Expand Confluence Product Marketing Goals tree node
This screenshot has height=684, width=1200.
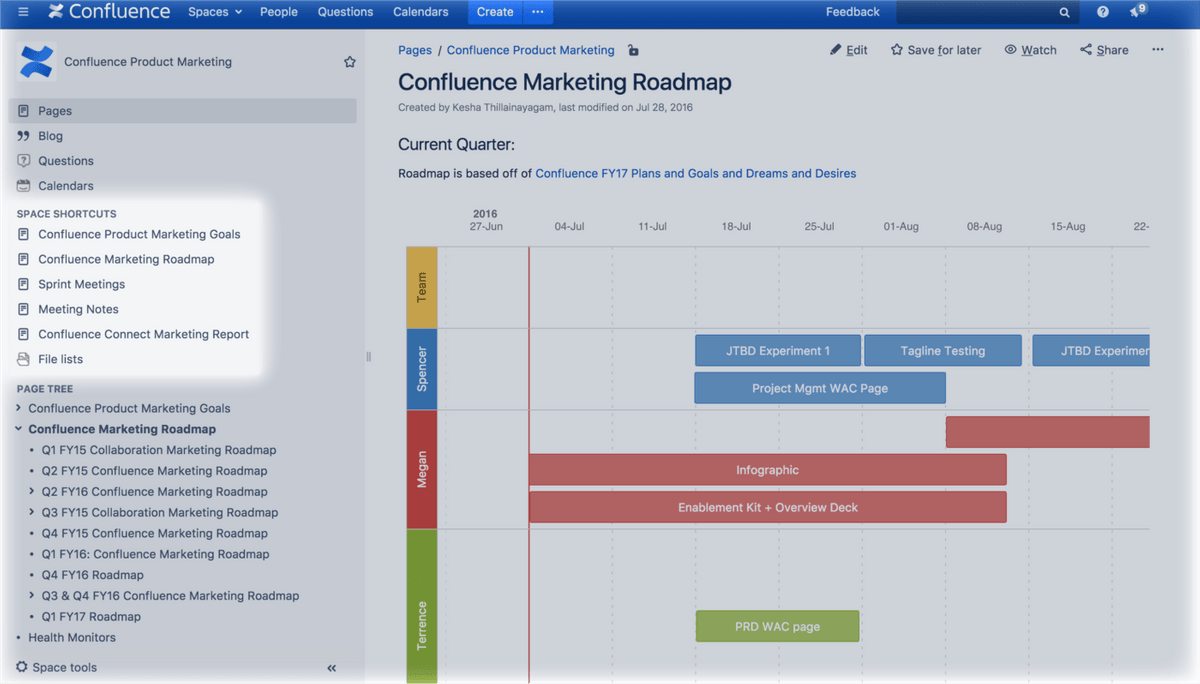pyautogui.click(x=19, y=408)
